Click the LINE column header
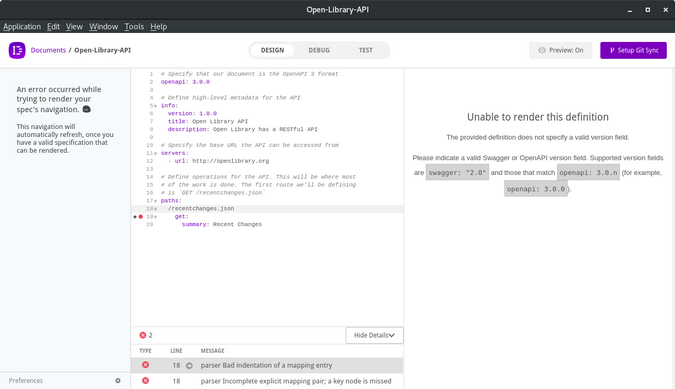675x389 pixels. point(176,351)
